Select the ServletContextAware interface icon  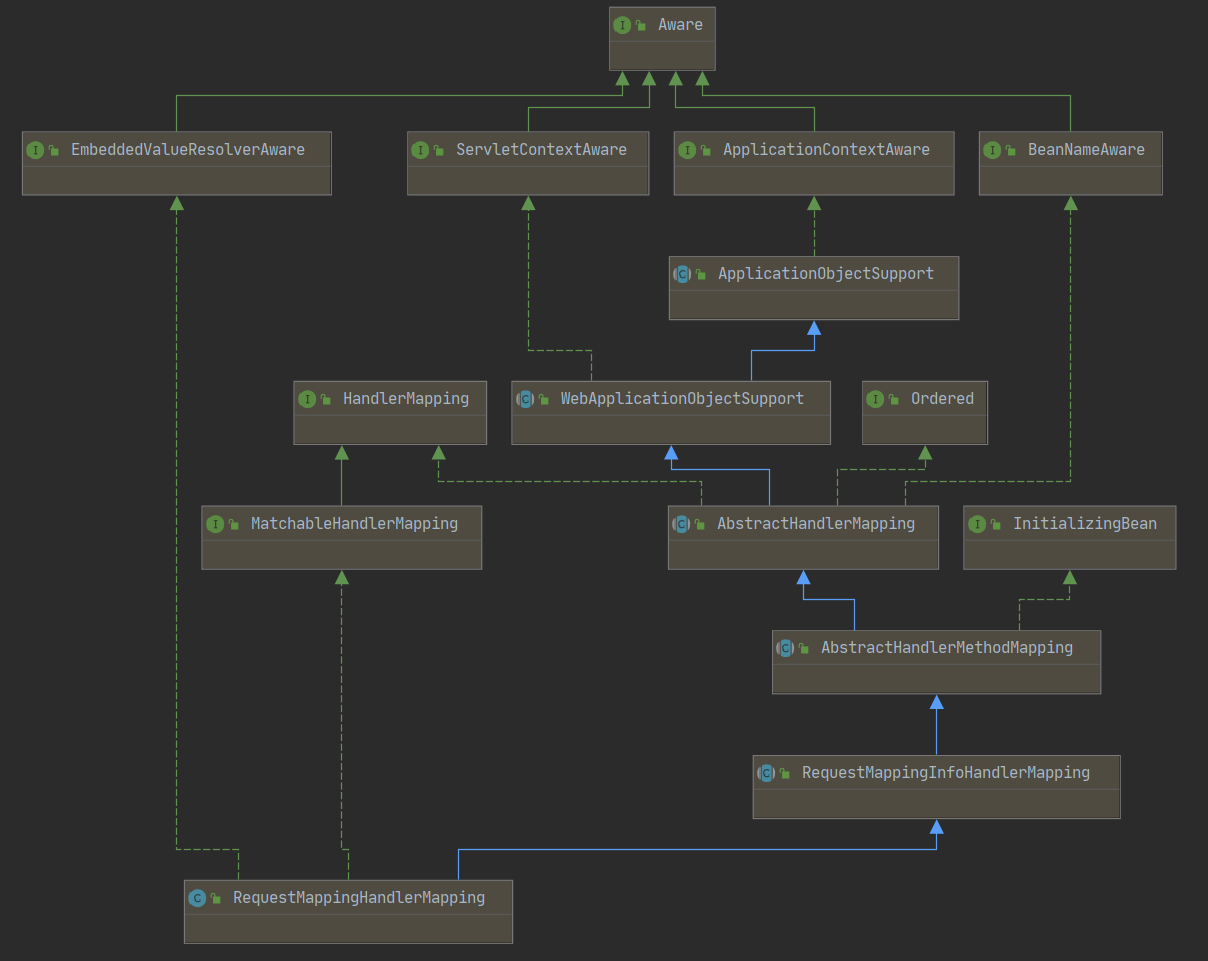[x=420, y=149]
